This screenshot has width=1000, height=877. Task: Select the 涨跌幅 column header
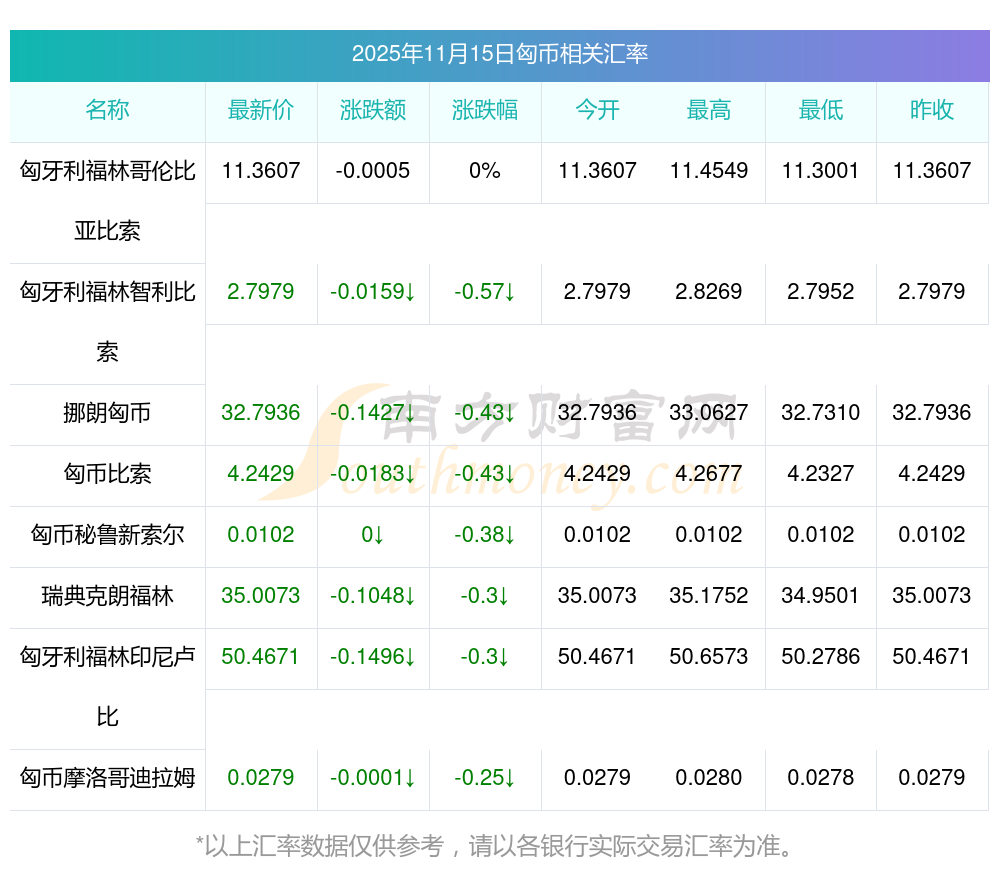coord(485,111)
